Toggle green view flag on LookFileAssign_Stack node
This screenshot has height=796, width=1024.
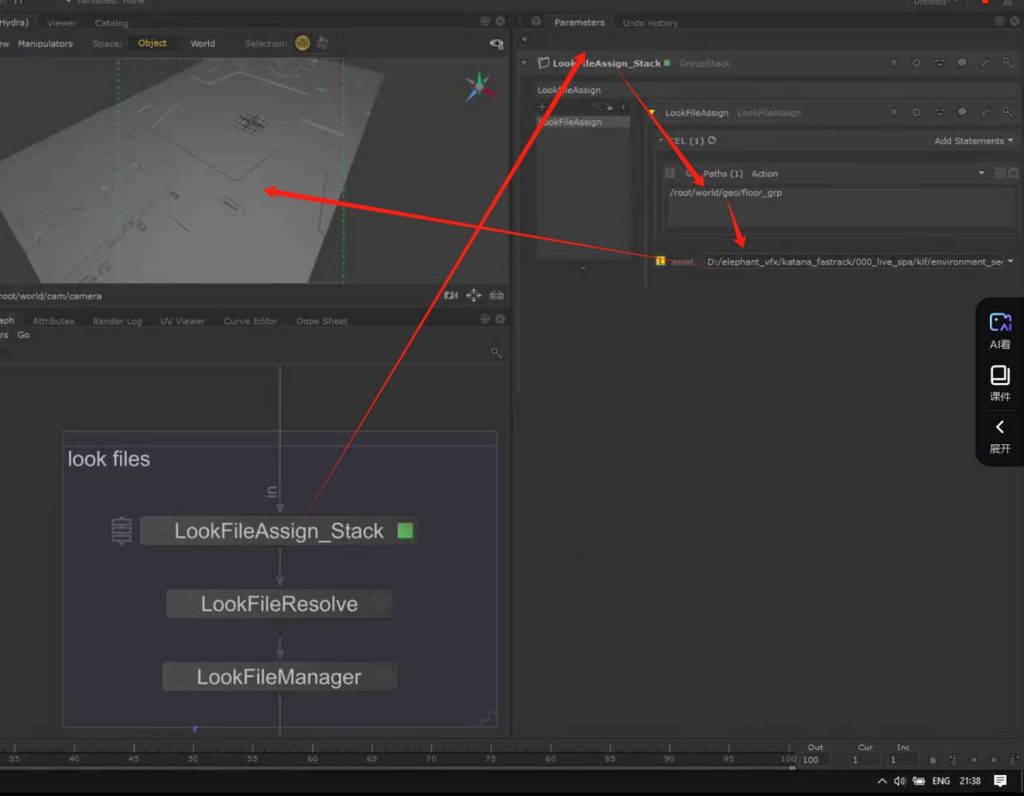(405, 531)
